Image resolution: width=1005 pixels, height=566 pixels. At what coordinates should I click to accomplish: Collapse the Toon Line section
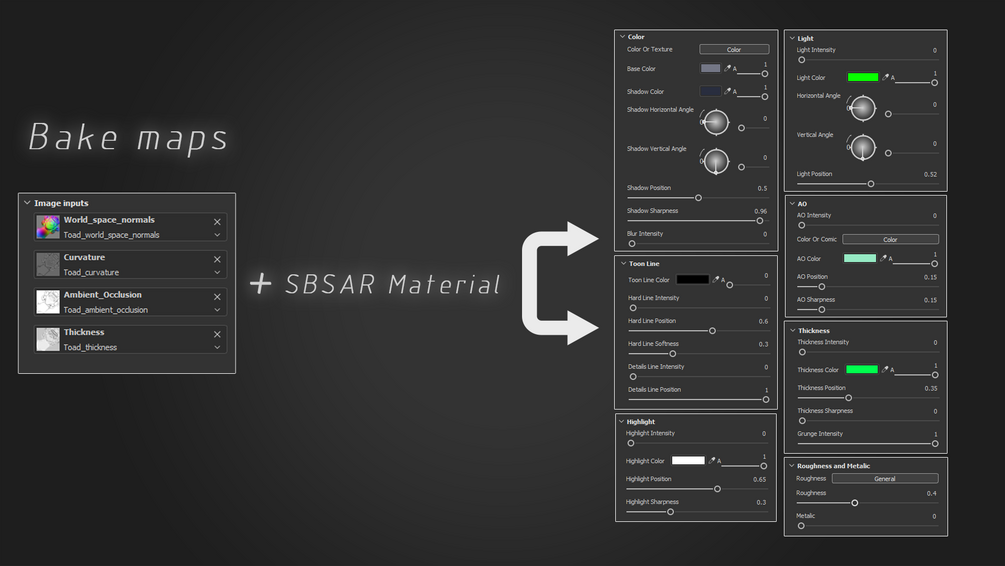click(x=623, y=263)
